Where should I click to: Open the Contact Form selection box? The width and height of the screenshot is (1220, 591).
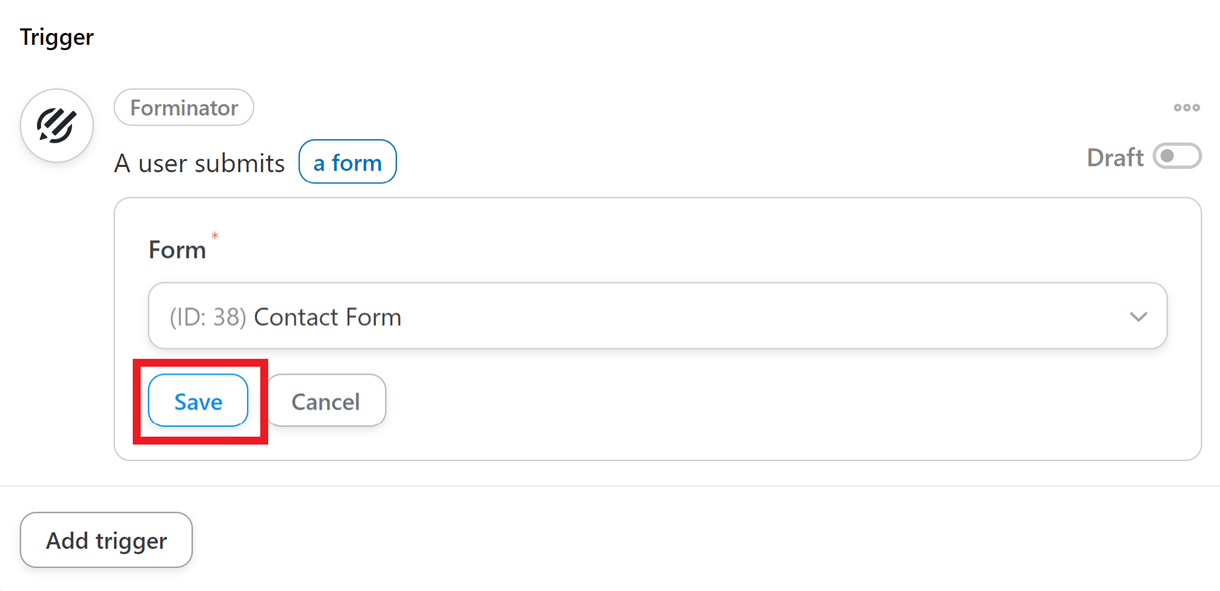(658, 316)
